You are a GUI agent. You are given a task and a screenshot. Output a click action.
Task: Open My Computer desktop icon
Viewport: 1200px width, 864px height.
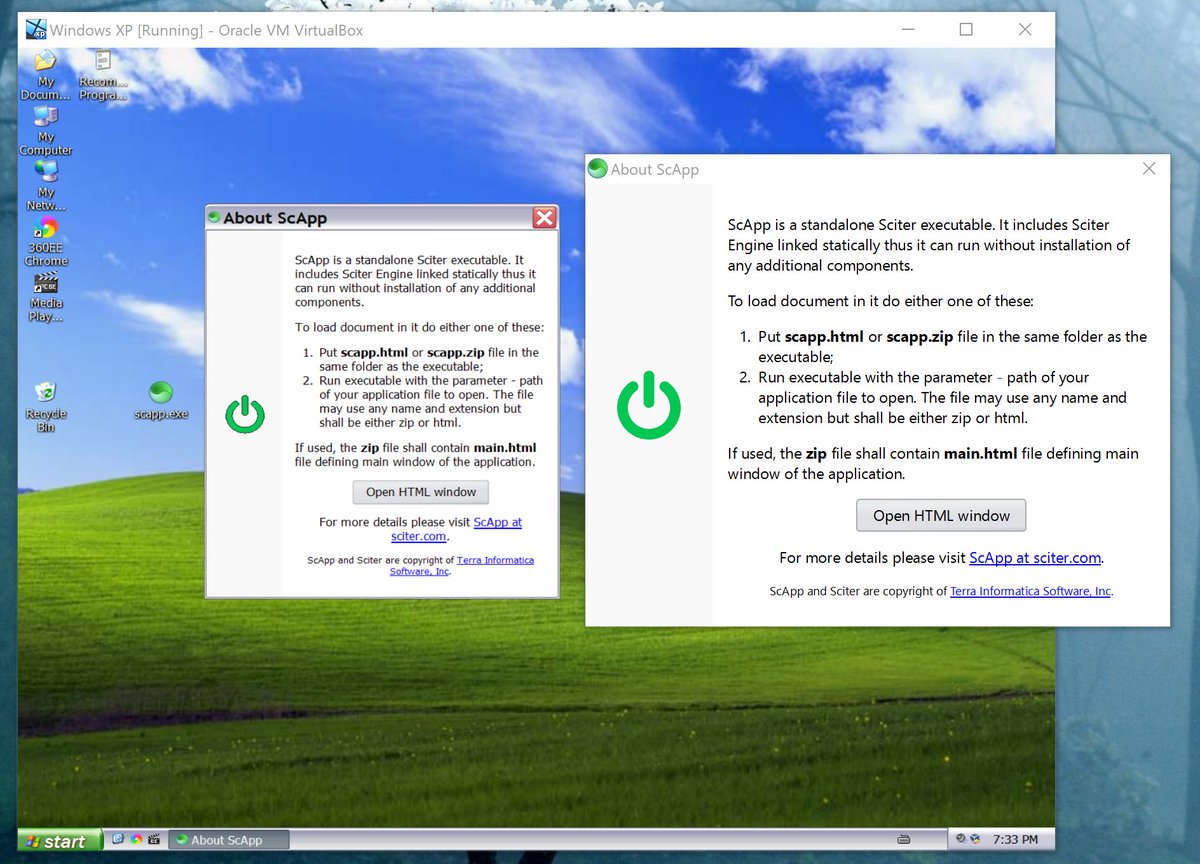click(46, 130)
